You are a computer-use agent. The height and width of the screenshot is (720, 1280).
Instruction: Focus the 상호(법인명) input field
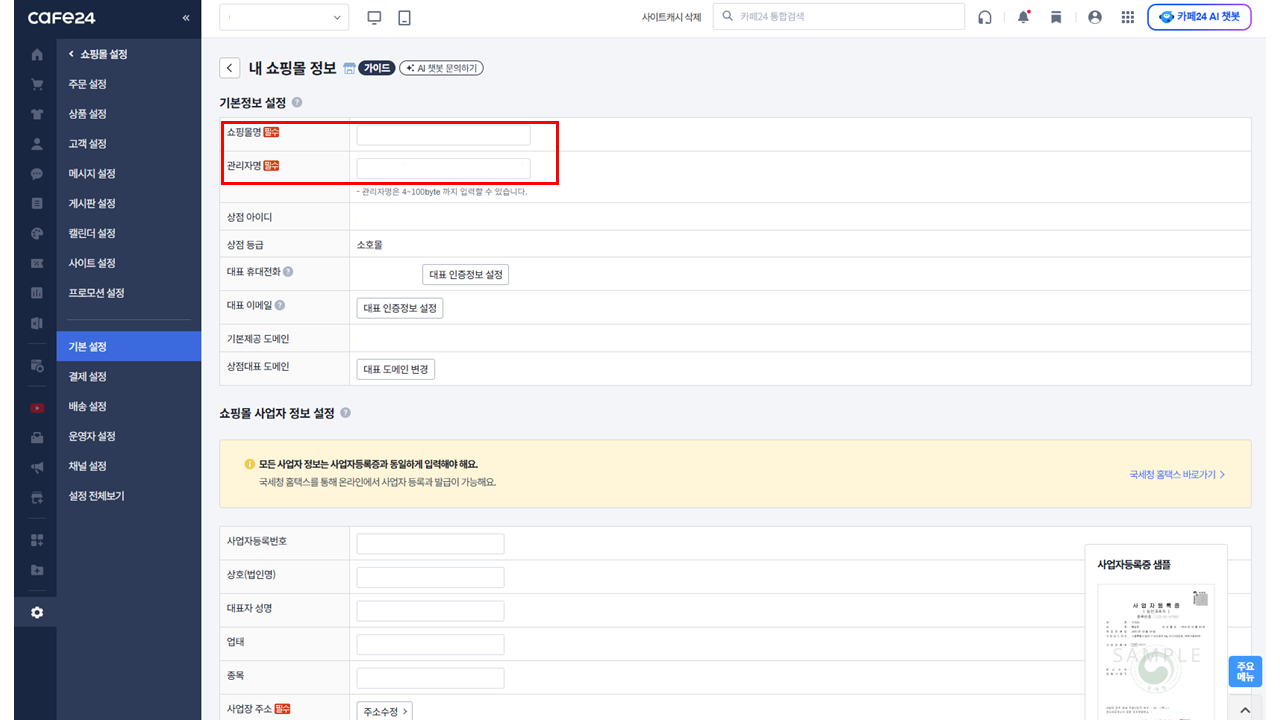point(431,577)
